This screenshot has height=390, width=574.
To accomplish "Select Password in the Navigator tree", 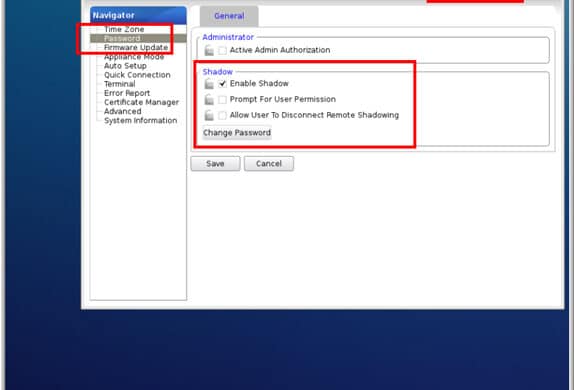I will tap(122, 38).
